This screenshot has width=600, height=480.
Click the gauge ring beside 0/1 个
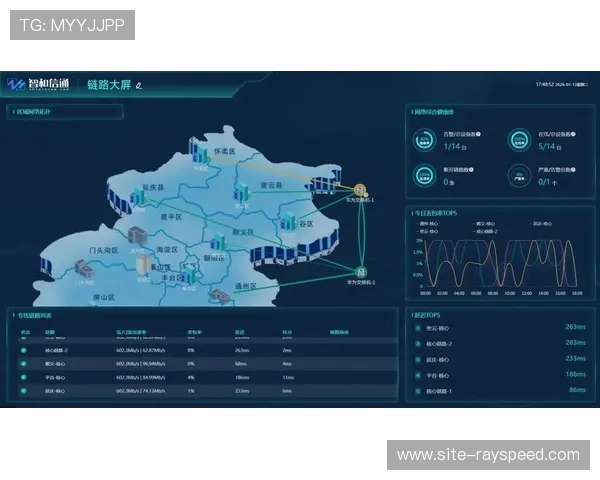pos(519,176)
